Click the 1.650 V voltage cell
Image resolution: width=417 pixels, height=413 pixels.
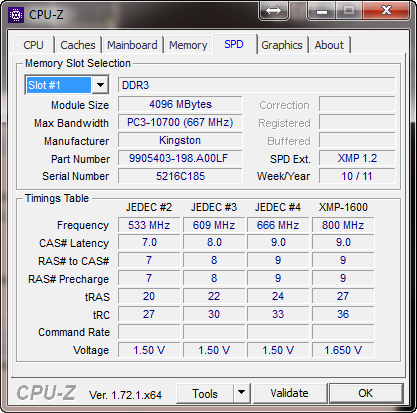[x=343, y=350]
